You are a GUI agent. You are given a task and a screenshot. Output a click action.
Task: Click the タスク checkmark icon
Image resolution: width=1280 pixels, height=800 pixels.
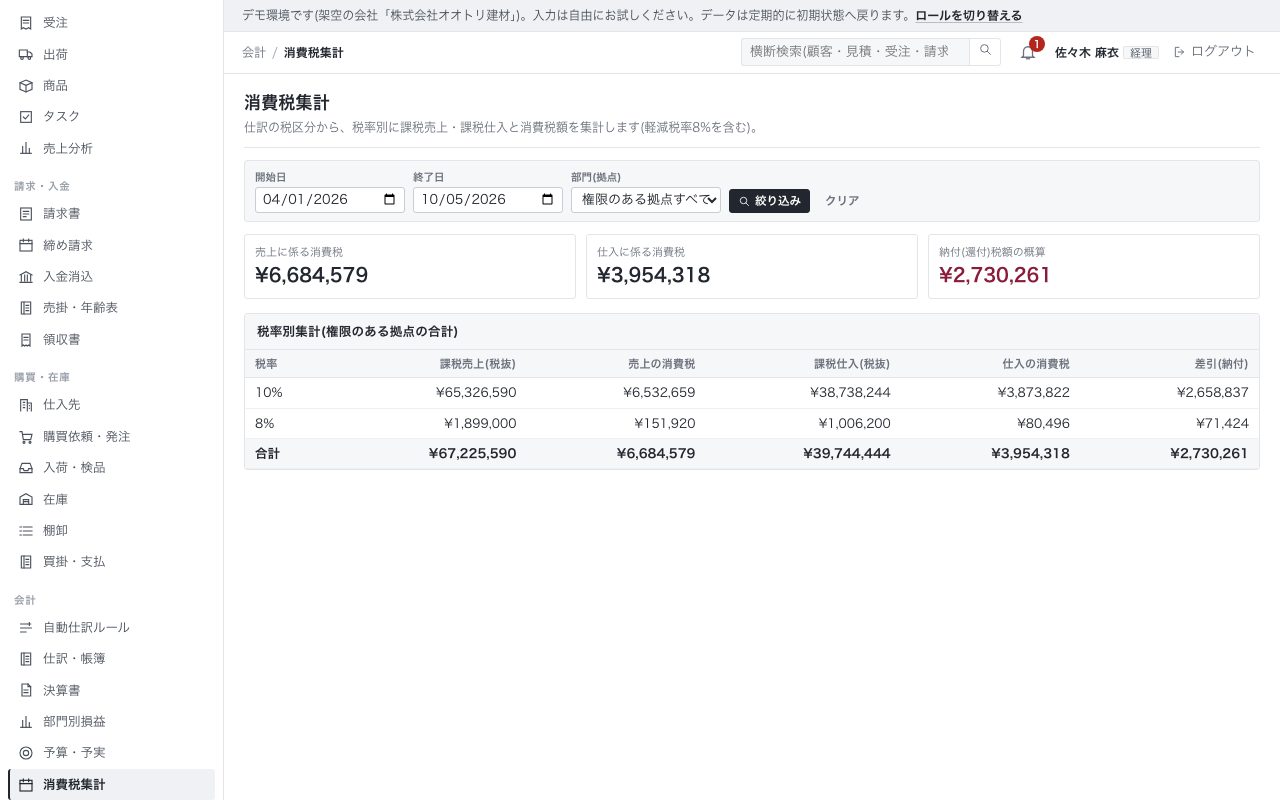click(26, 117)
